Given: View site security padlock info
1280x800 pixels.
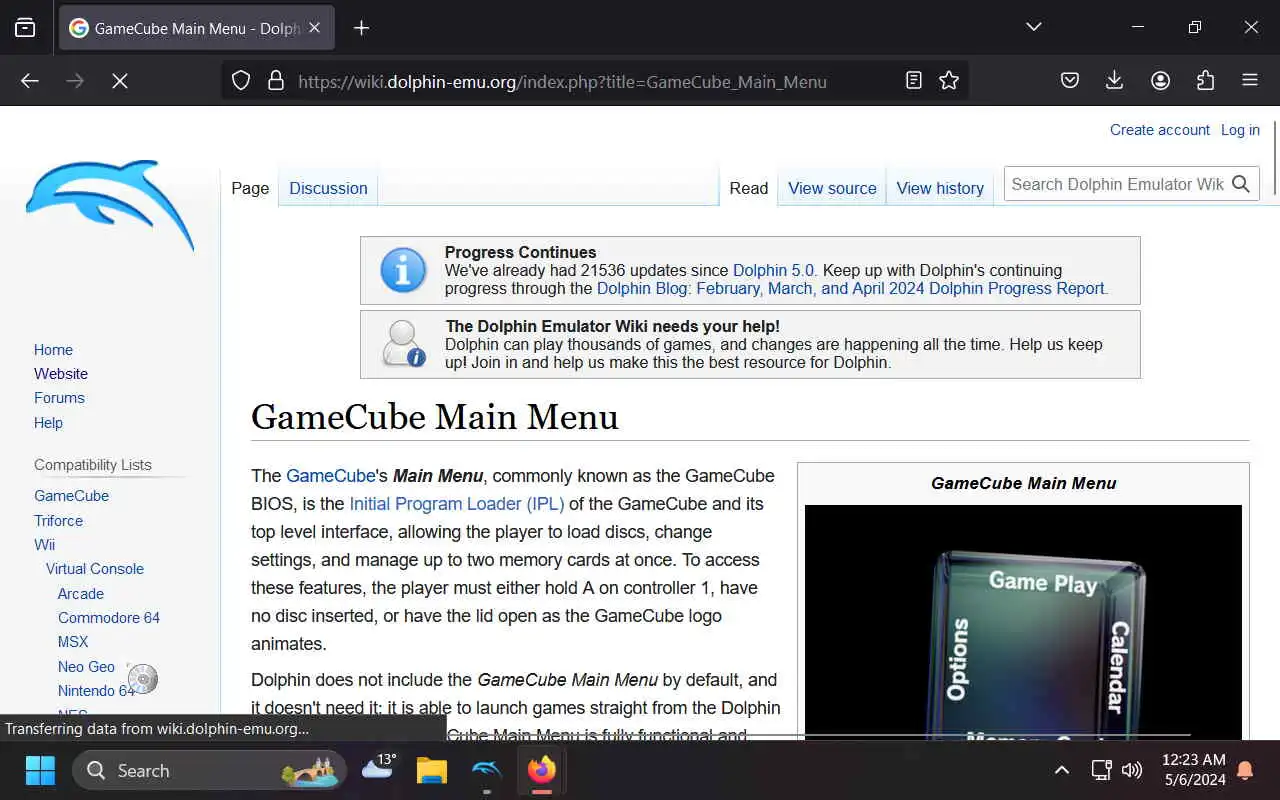Looking at the screenshot, I should [276, 81].
